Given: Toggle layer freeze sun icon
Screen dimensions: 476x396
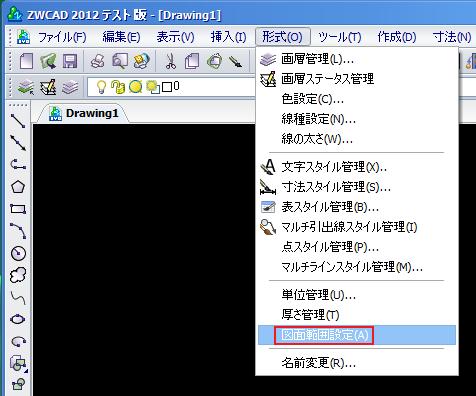Looking at the screenshot, I should click(136, 87).
